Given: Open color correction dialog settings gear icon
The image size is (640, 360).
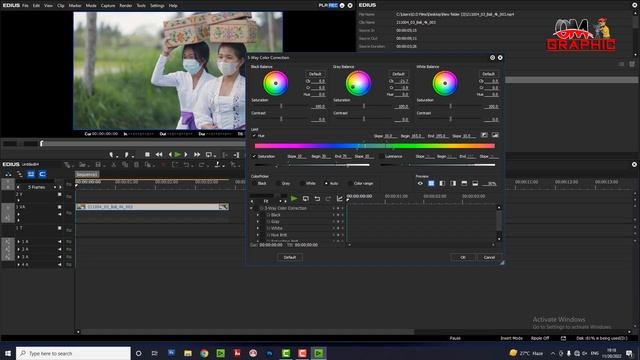Looking at the screenshot, I should coord(492,58).
